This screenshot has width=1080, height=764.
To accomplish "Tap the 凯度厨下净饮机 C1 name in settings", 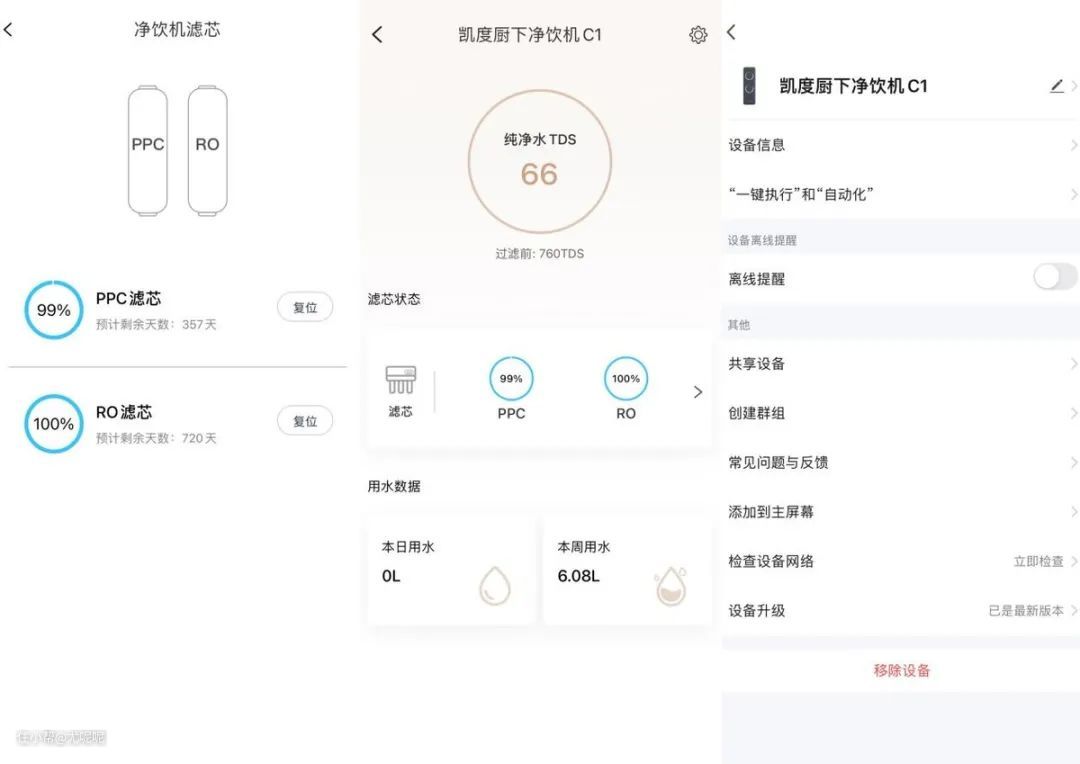I will point(853,85).
